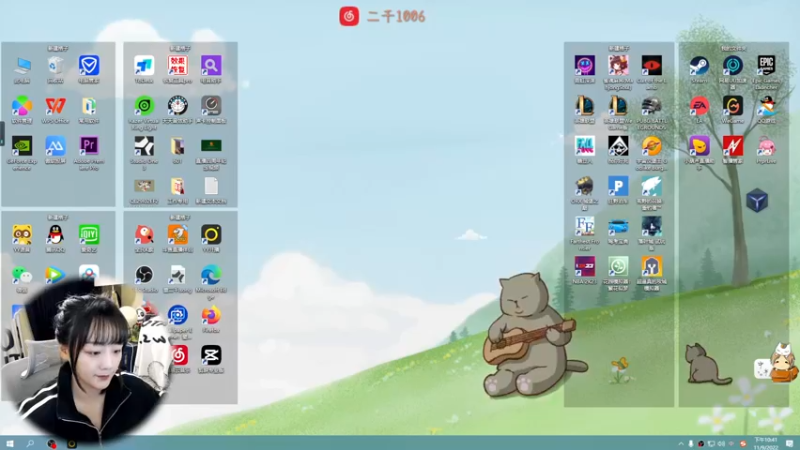Open the League of Legends WeGame edition icon
The height and width of the screenshot is (450, 800).
coord(618,106)
